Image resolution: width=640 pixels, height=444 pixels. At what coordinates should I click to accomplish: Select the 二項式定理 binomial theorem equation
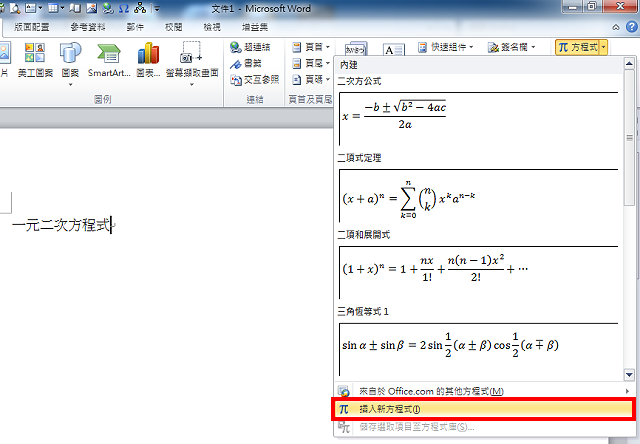(478, 195)
